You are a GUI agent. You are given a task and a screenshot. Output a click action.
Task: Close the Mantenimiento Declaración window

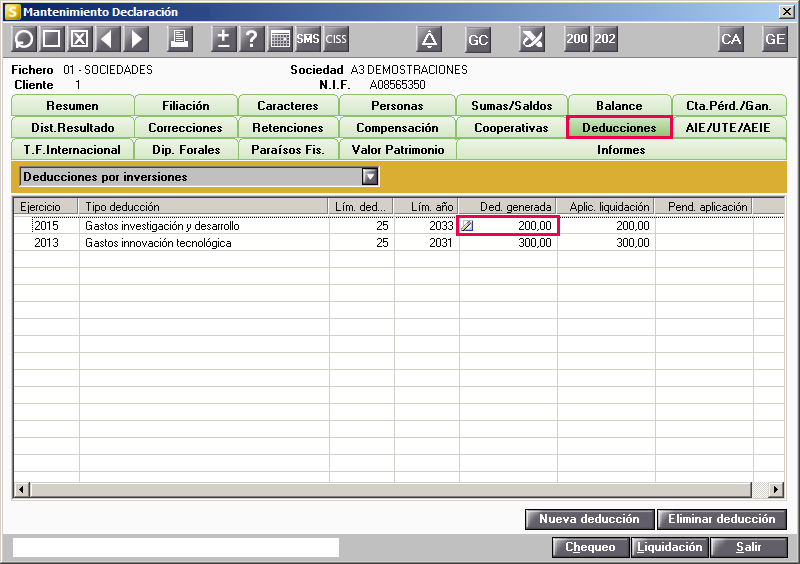coord(786,12)
